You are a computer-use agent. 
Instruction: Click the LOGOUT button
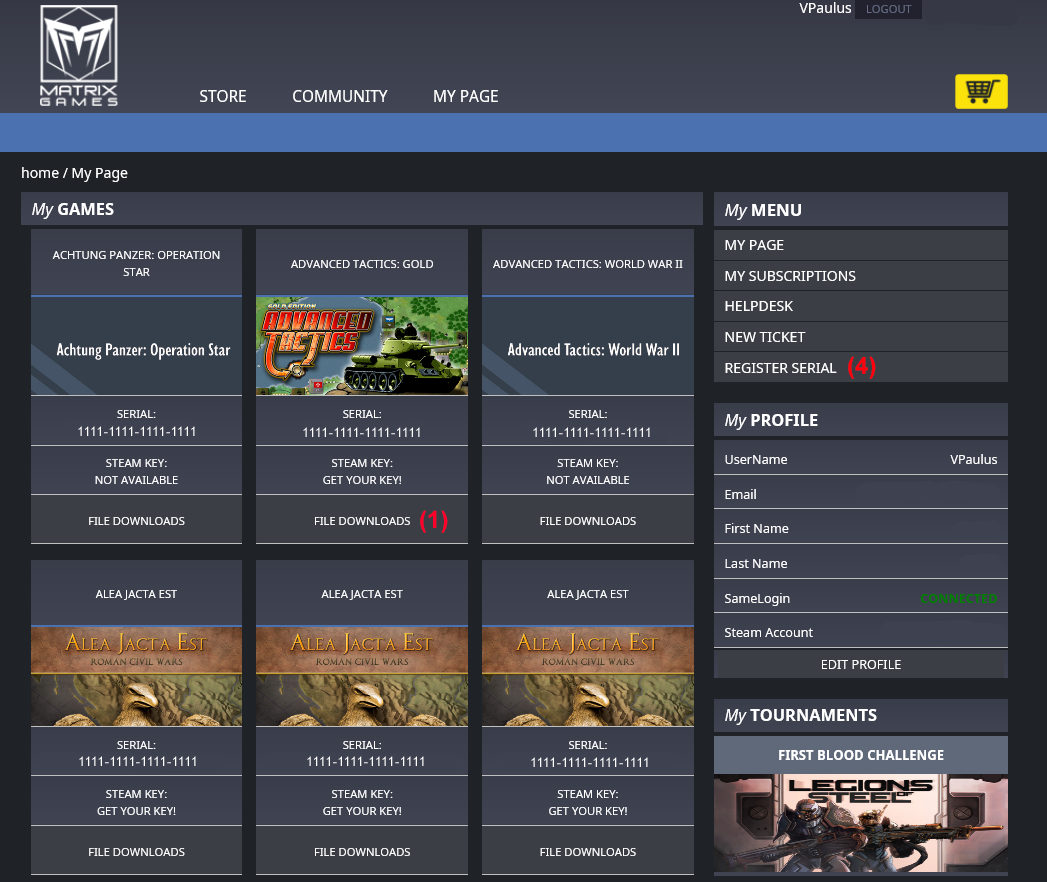tap(888, 9)
